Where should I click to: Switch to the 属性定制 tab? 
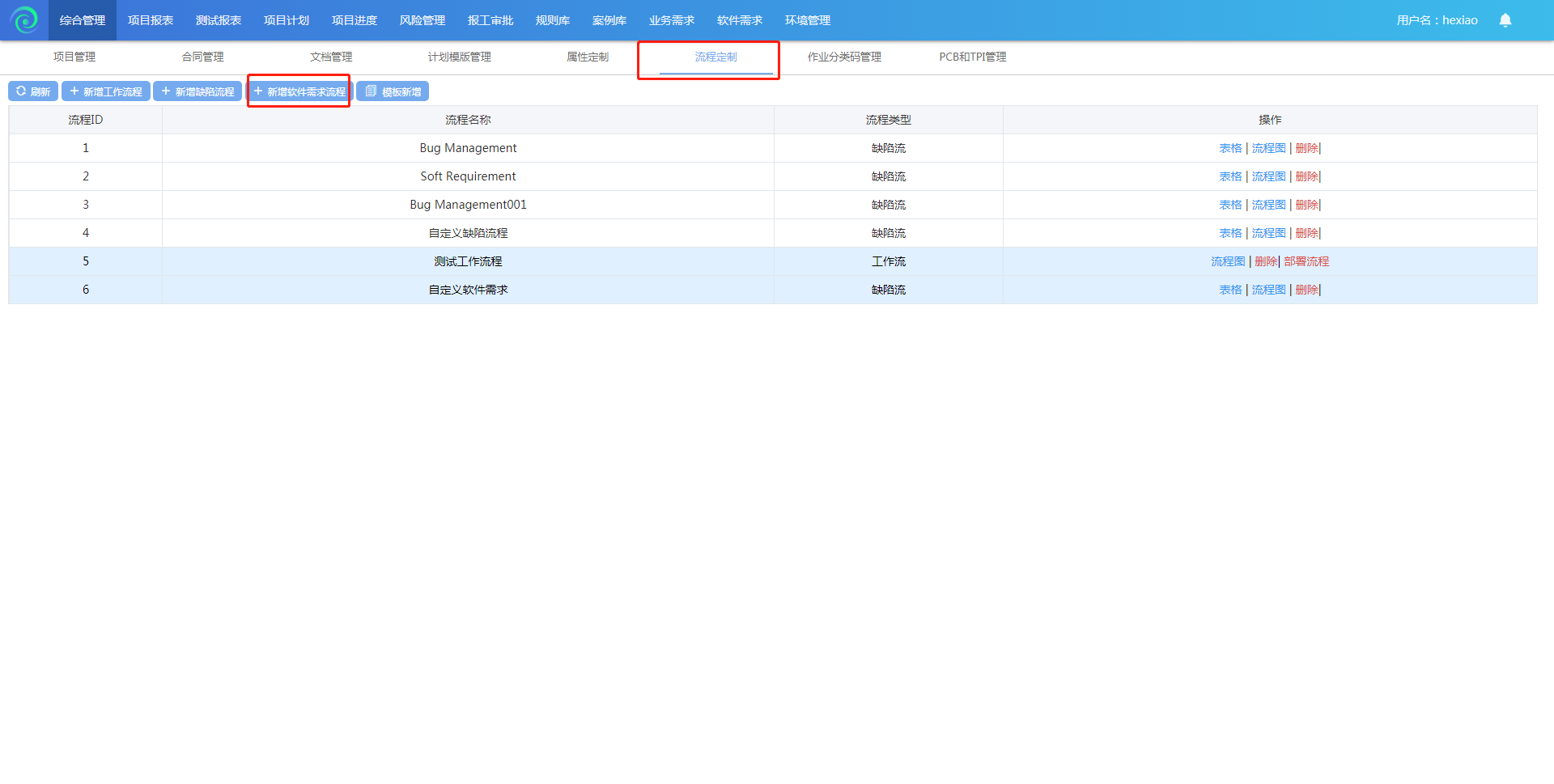(588, 57)
